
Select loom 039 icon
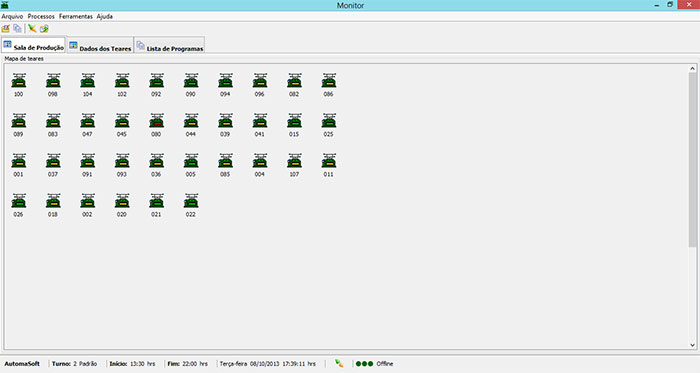pyautogui.click(x=225, y=121)
